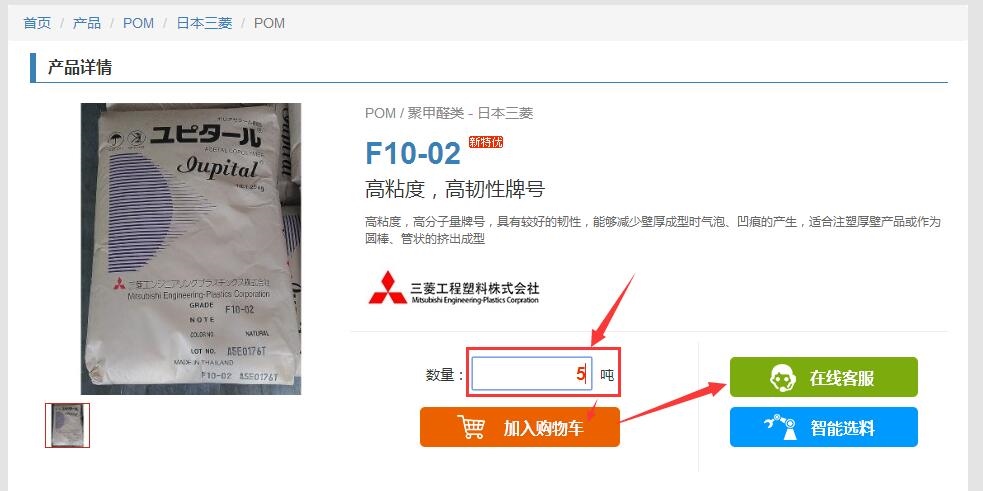Click the robot arm smart selection icon

pos(781,427)
